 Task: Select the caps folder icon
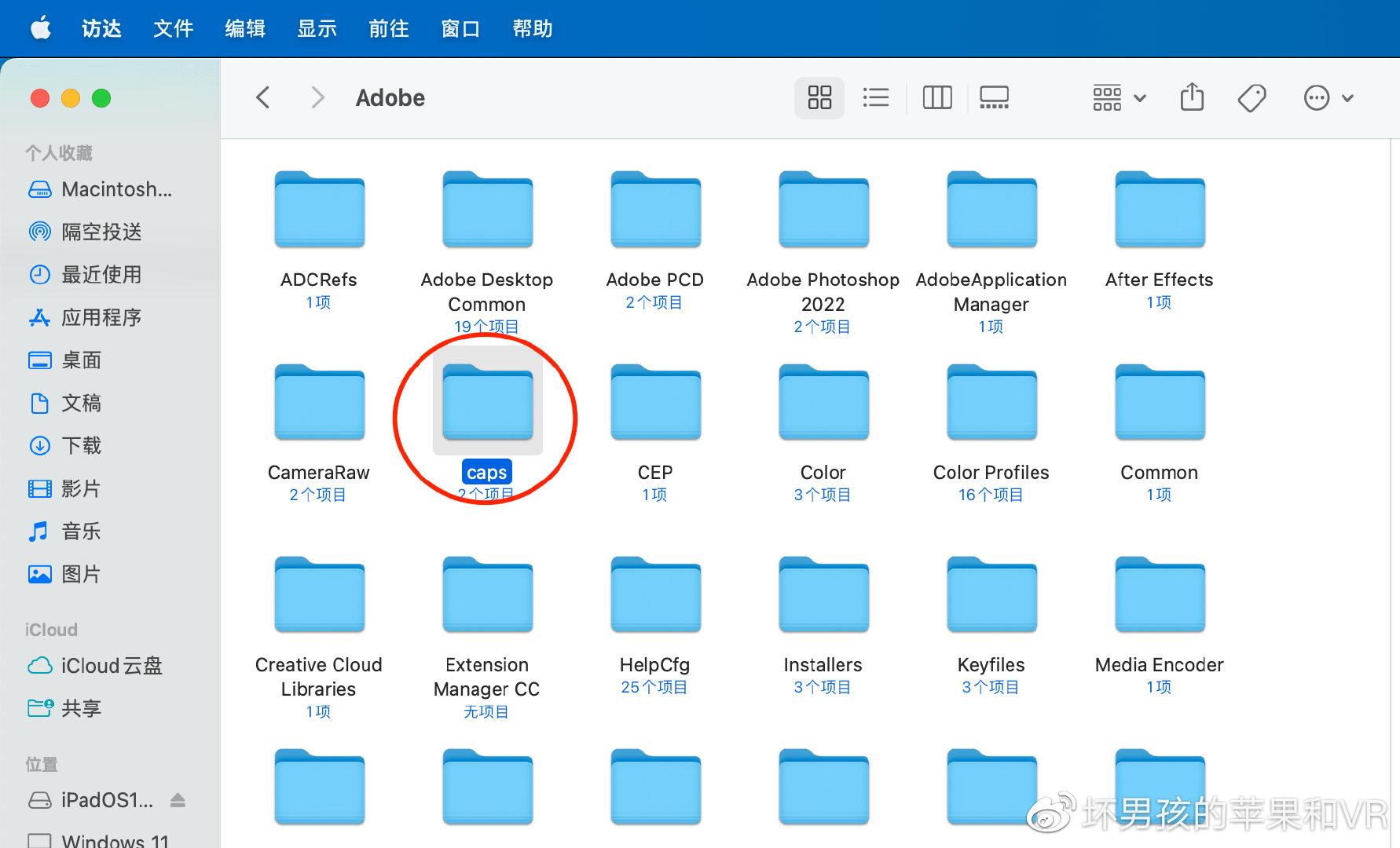(487, 402)
